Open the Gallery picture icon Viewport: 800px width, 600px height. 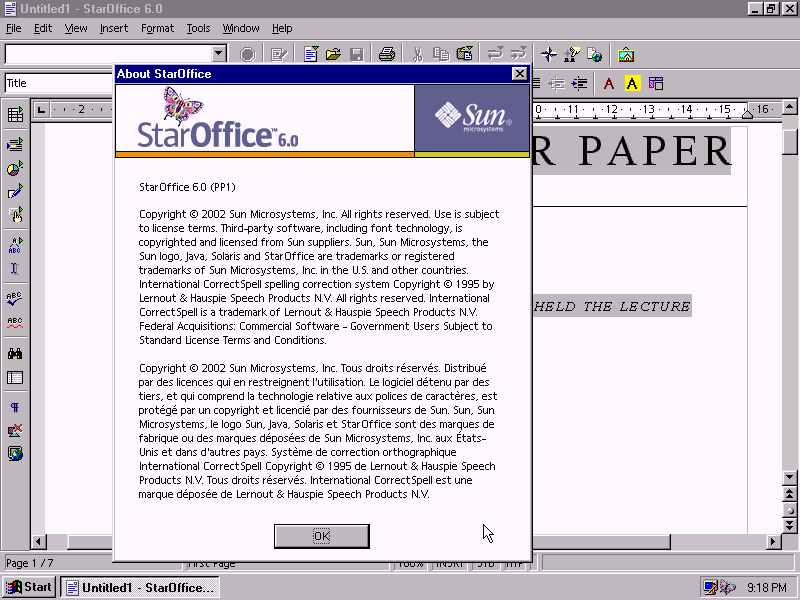click(626, 54)
